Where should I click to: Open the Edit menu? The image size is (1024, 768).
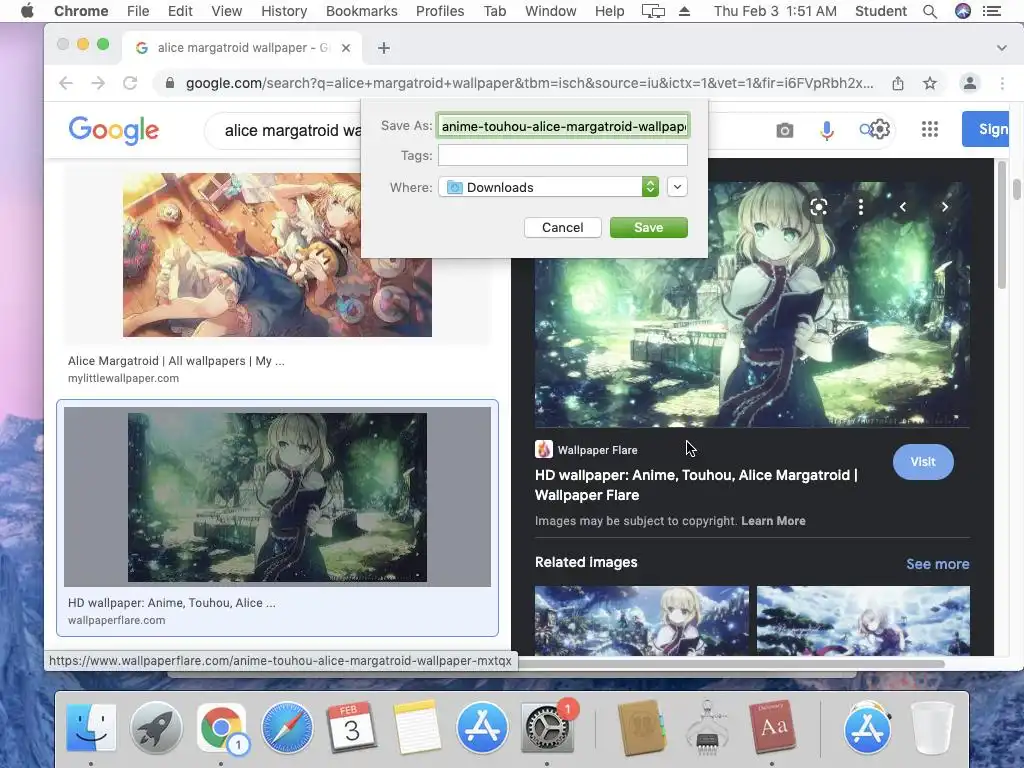pos(180,11)
